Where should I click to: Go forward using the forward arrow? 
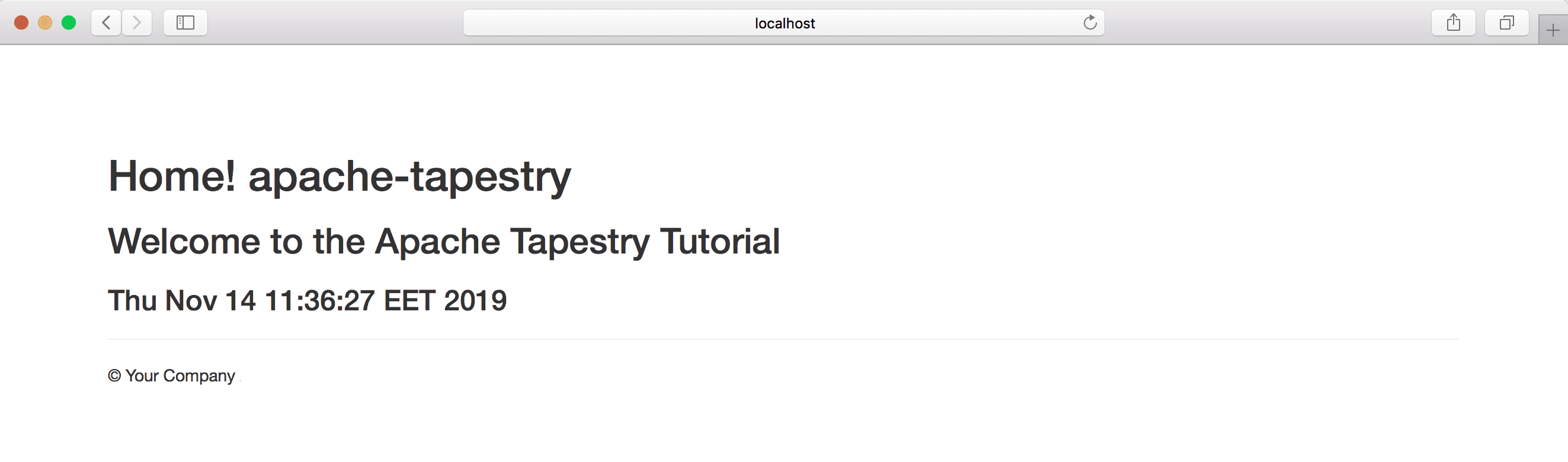click(x=137, y=23)
